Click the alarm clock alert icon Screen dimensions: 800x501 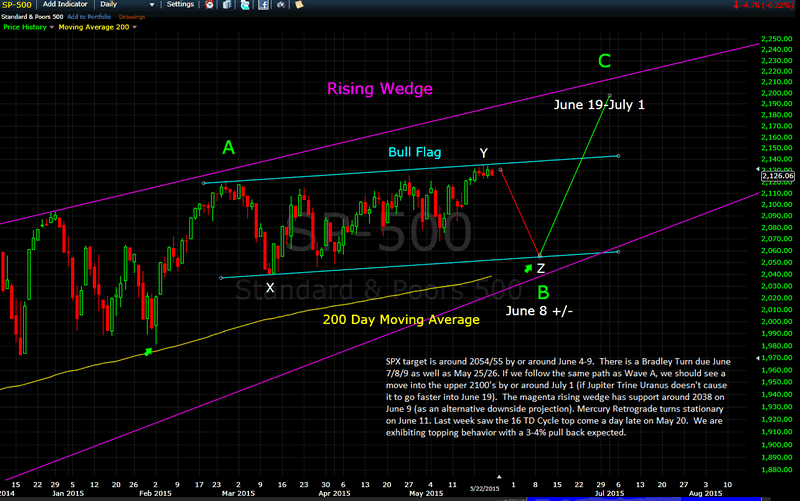coord(209,5)
